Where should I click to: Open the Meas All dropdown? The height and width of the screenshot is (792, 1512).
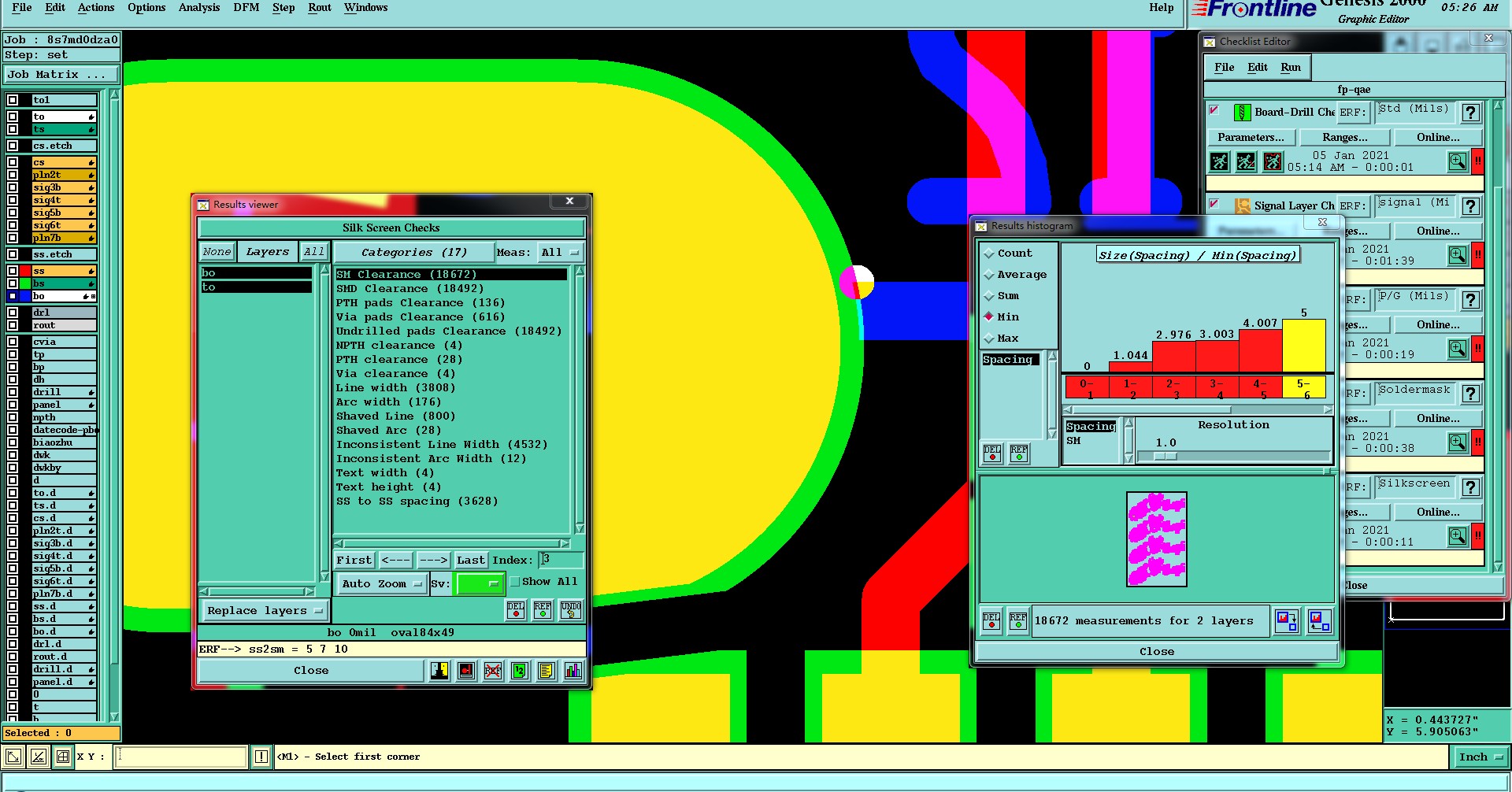click(x=560, y=253)
